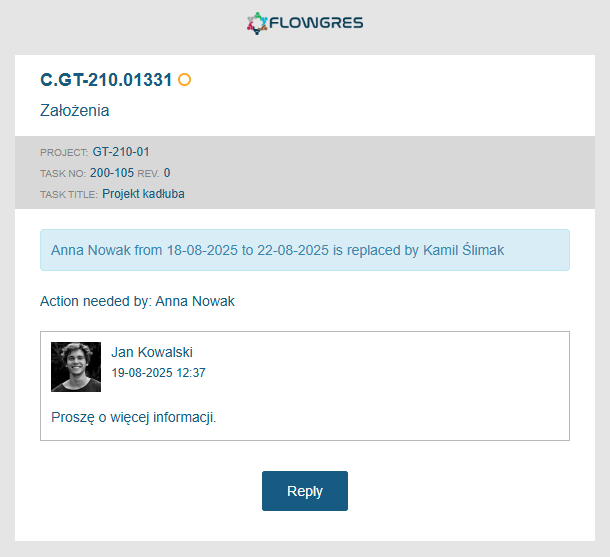Click the orange status circle icon
The height and width of the screenshot is (557, 610).
click(184, 80)
